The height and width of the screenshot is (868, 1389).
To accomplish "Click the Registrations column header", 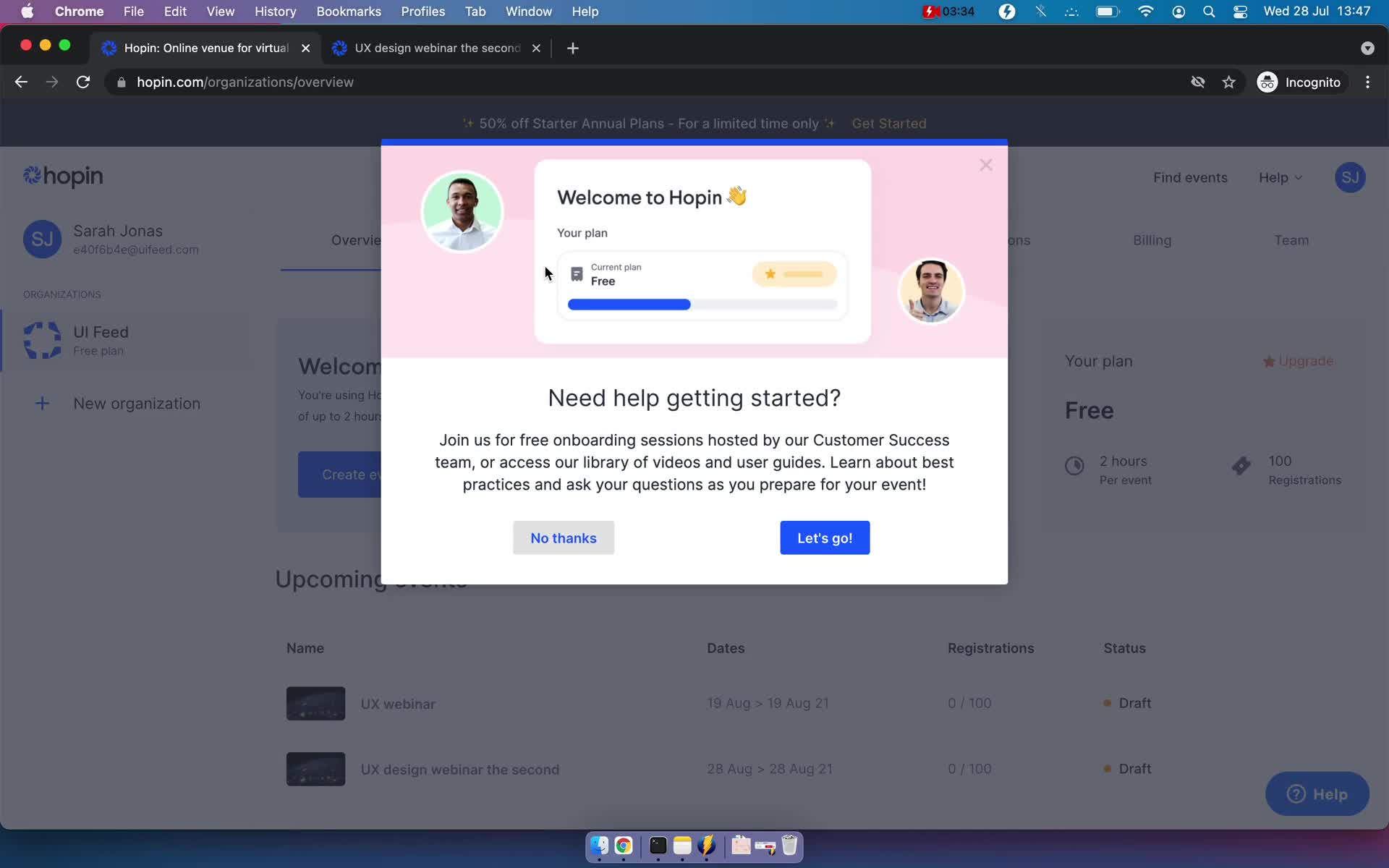I will 990,648.
